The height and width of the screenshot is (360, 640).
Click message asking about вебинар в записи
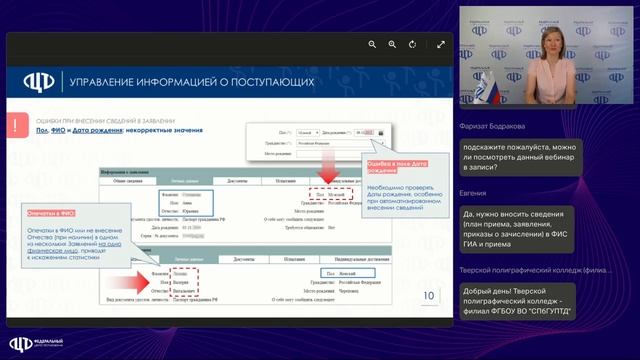(521, 157)
